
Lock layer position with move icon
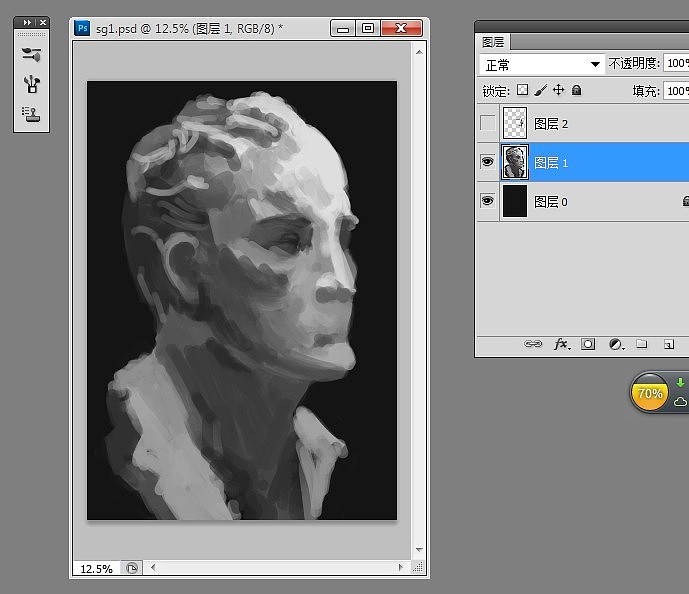pos(558,90)
